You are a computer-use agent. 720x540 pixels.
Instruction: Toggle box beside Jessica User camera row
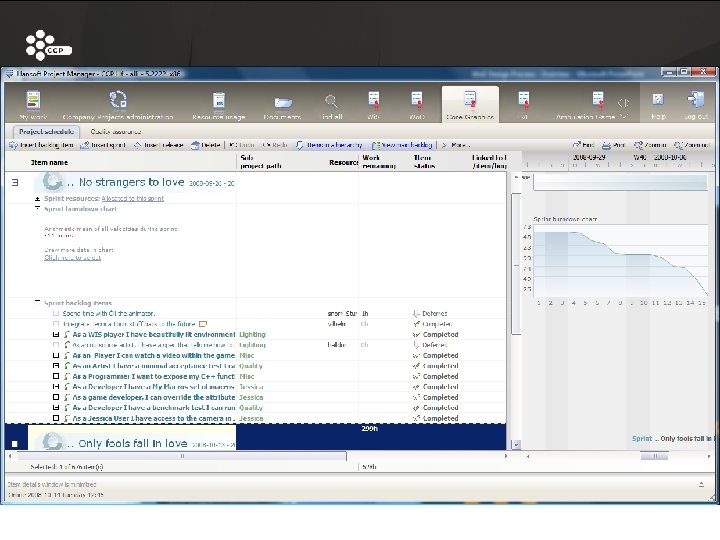tap(56, 418)
